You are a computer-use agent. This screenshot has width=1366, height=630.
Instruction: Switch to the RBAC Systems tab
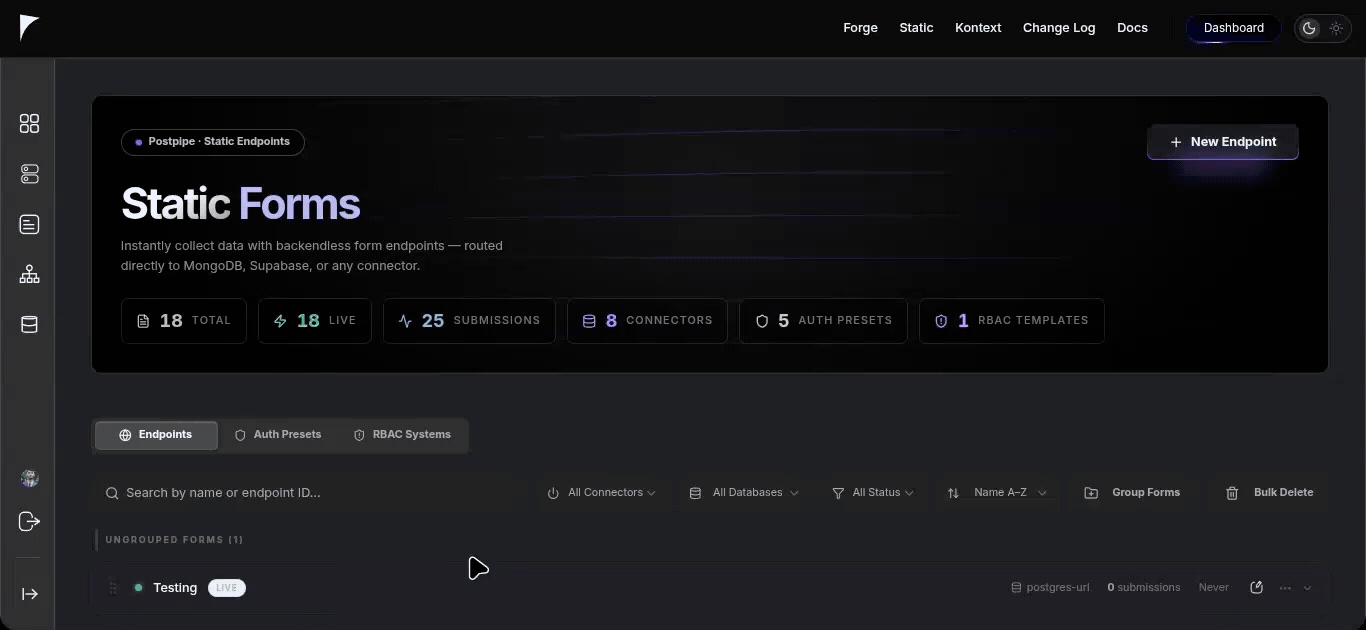[402, 435]
